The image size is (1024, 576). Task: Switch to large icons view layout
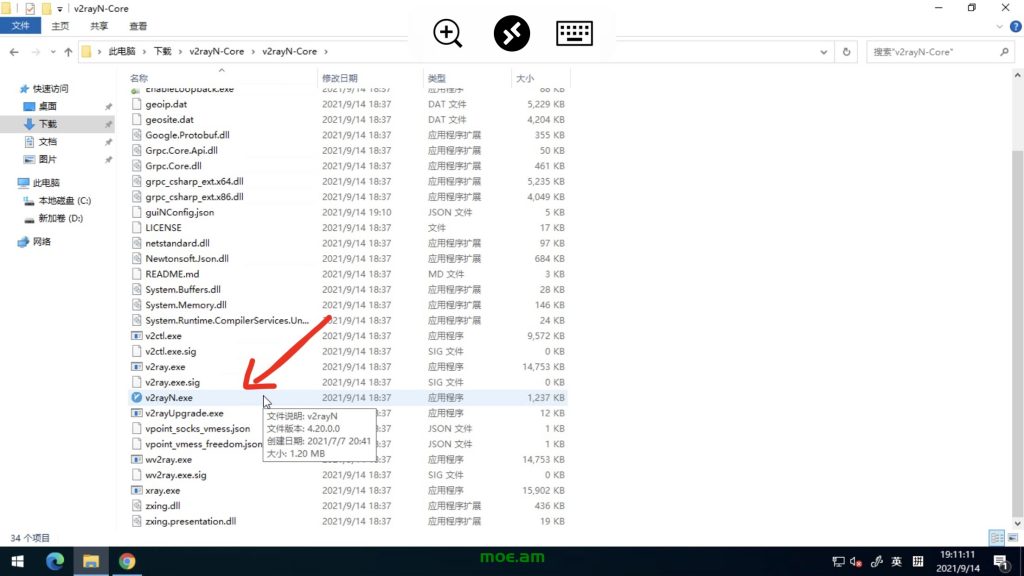click(1012, 538)
